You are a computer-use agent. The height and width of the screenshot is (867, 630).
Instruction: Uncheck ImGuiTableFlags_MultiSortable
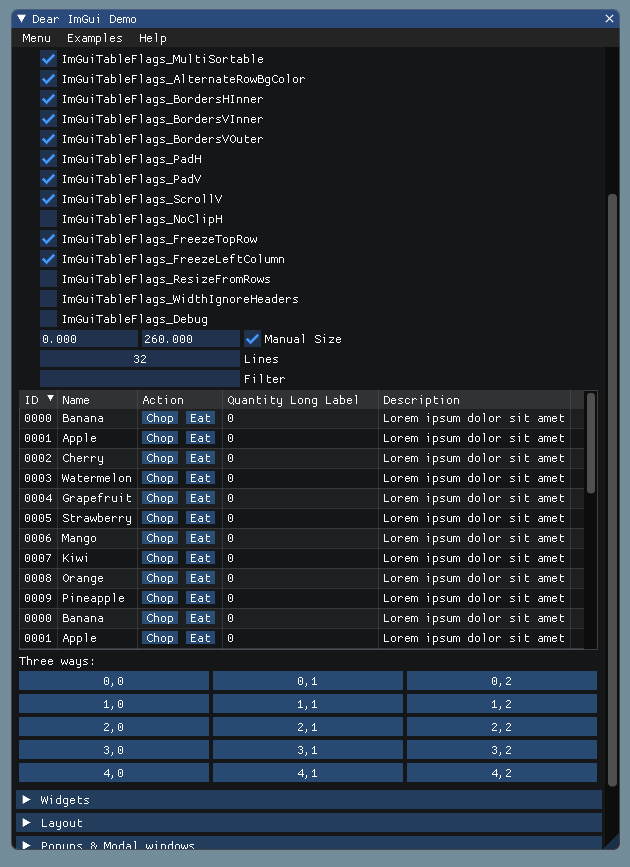[49, 59]
